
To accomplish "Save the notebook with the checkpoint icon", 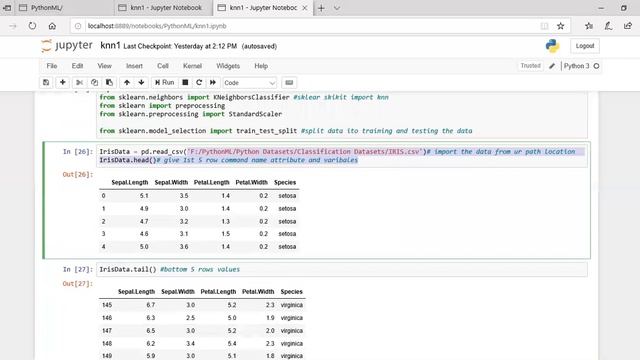I will click(x=46, y=82).
